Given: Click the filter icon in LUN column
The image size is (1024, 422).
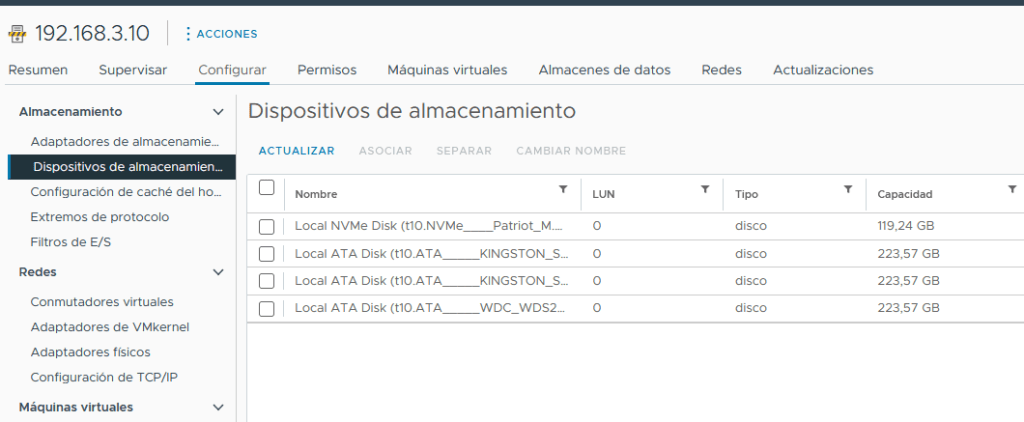Looking at the screenshot, I should [705, 189].
